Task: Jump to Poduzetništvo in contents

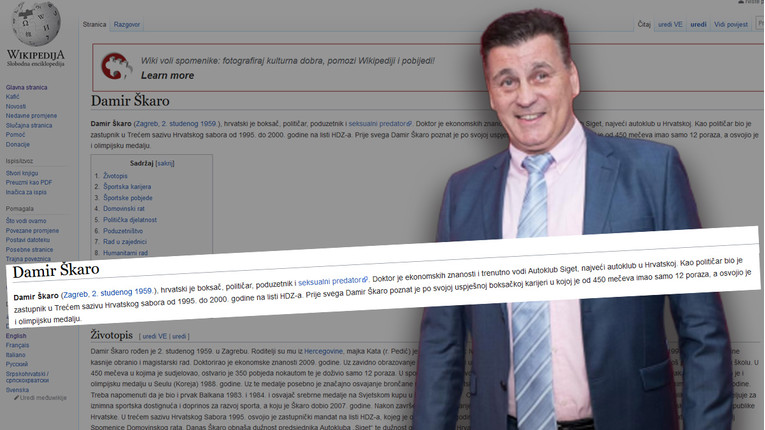Action: point(123,231)
